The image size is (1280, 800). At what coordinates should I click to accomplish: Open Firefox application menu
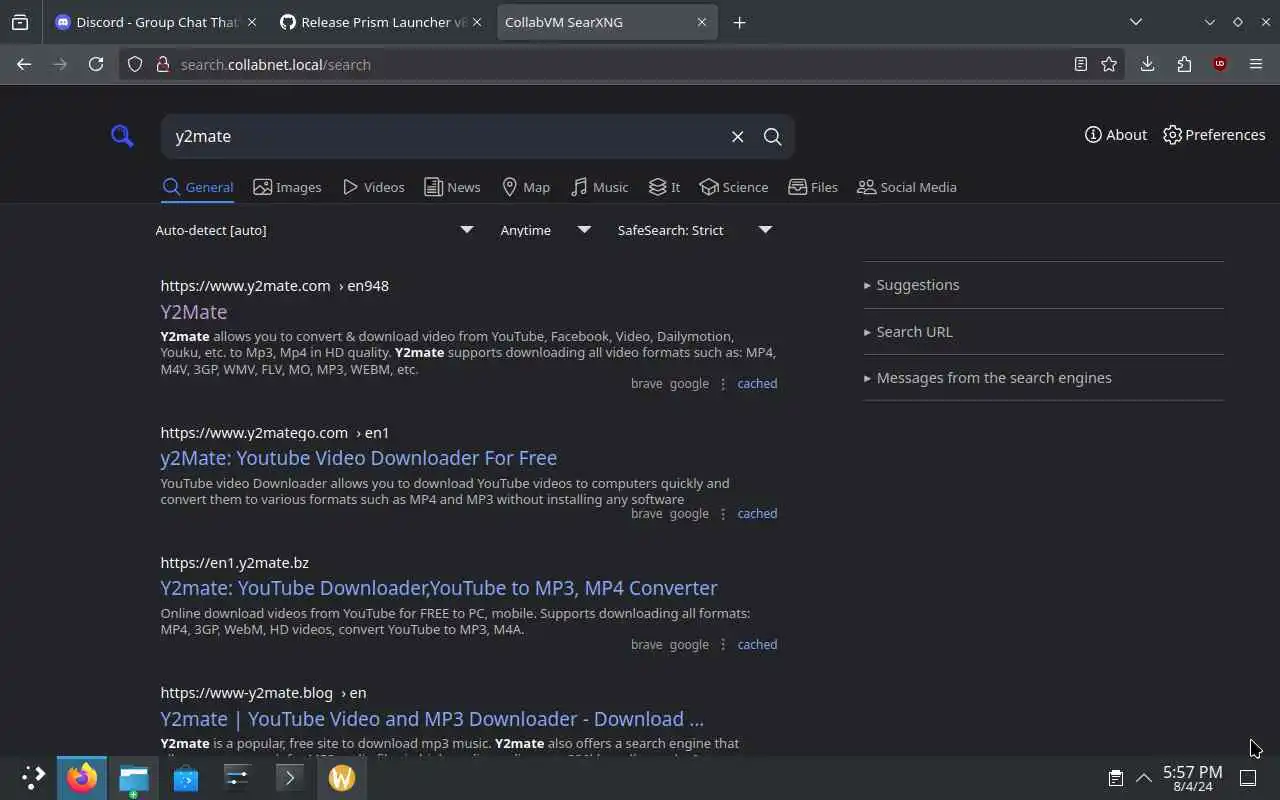coord(1256,64)
